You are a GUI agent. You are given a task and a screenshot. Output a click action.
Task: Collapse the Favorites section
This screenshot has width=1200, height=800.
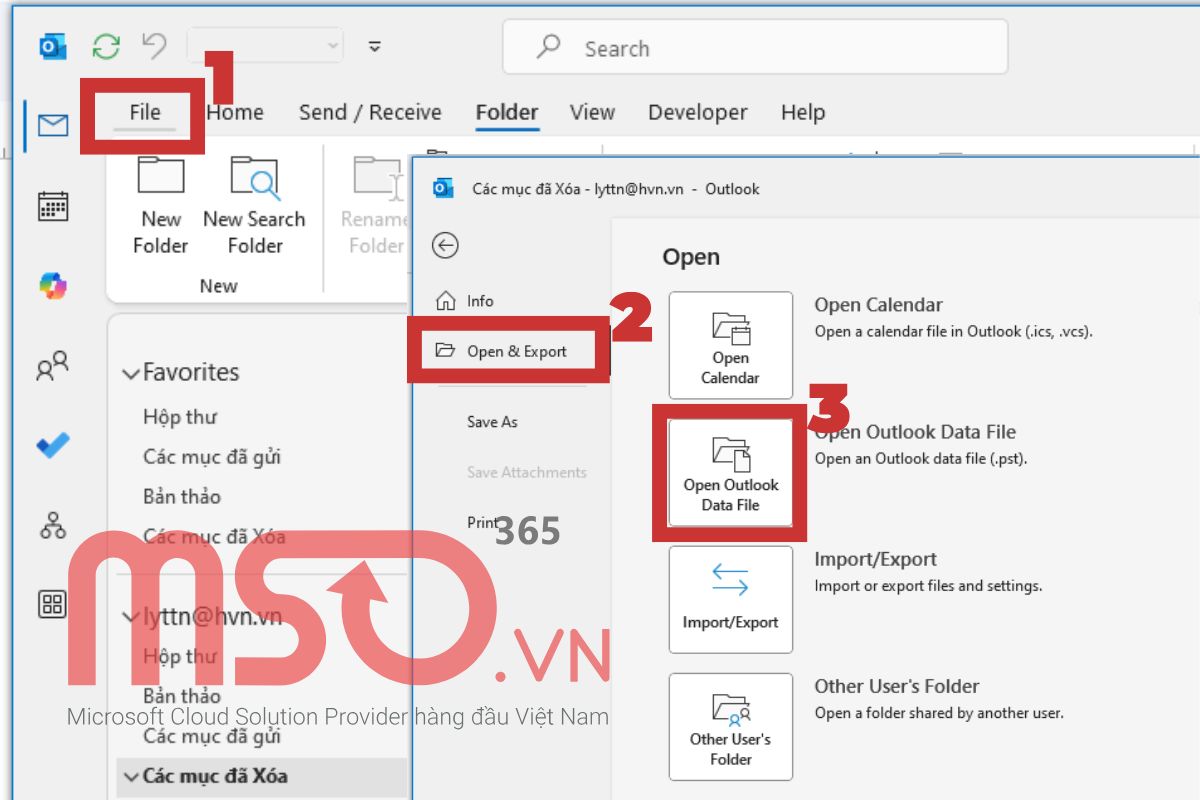130,374
